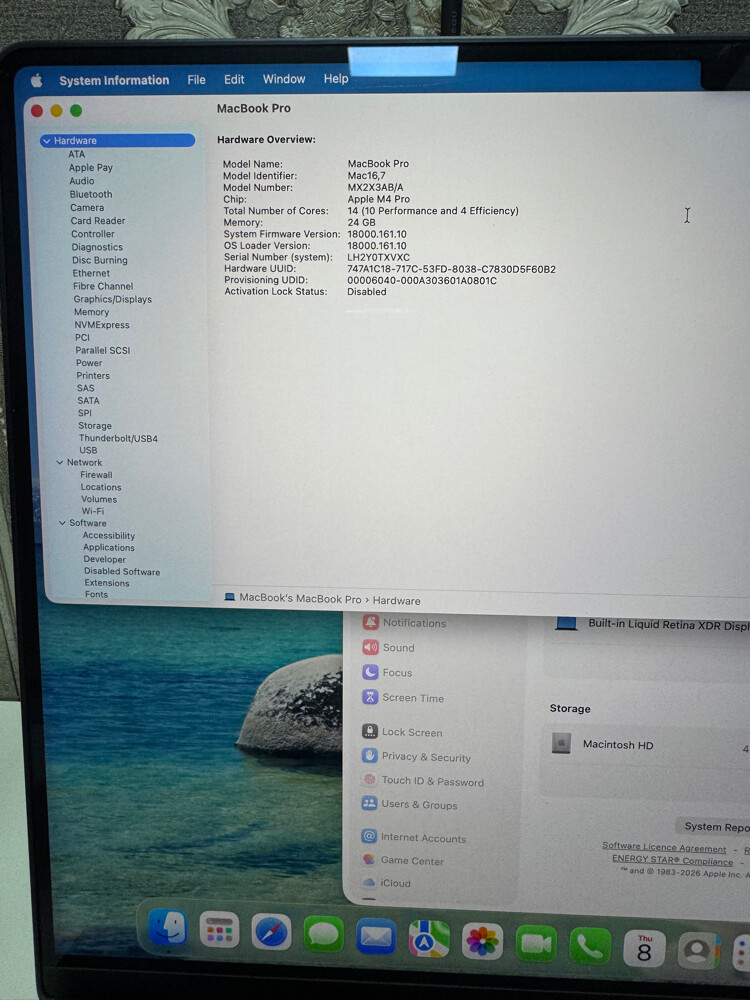
Task: Open Notifications in System Settings
Action: click(404, 622)
